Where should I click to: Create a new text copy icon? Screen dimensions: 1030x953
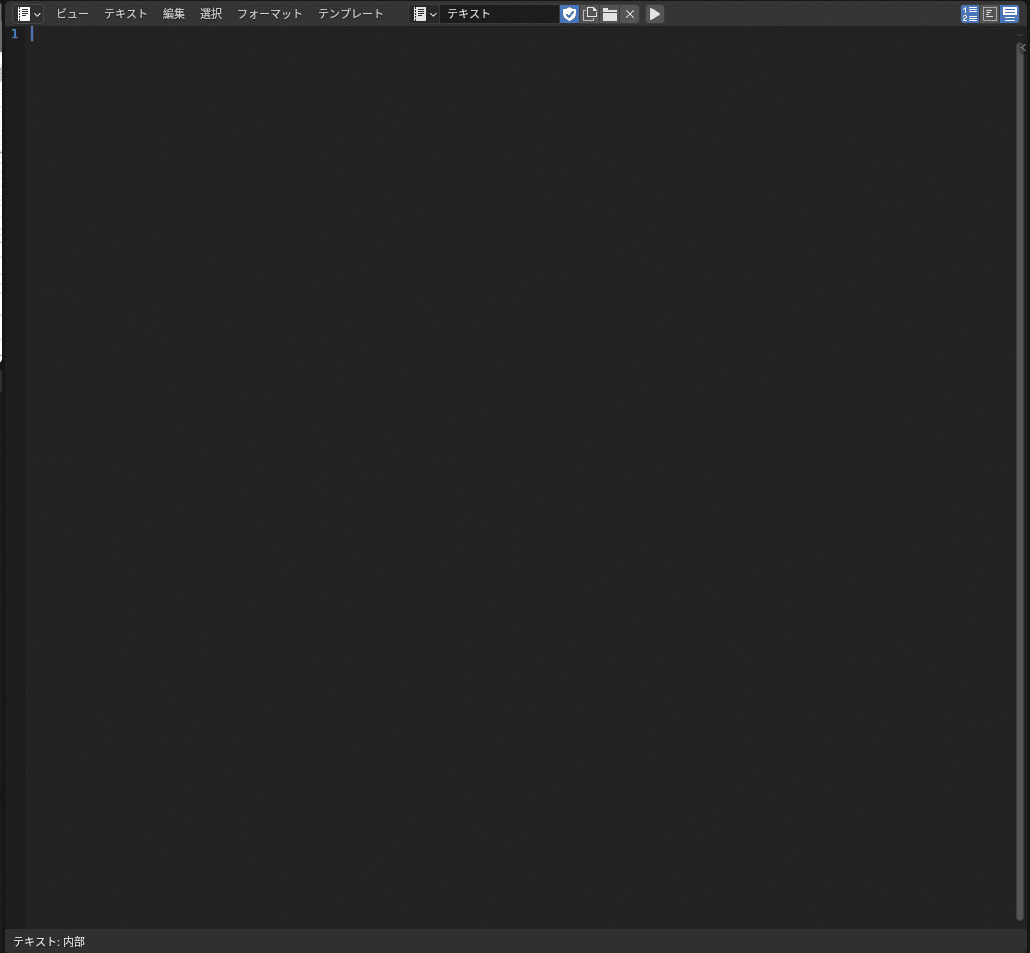(x=590, y=14)
